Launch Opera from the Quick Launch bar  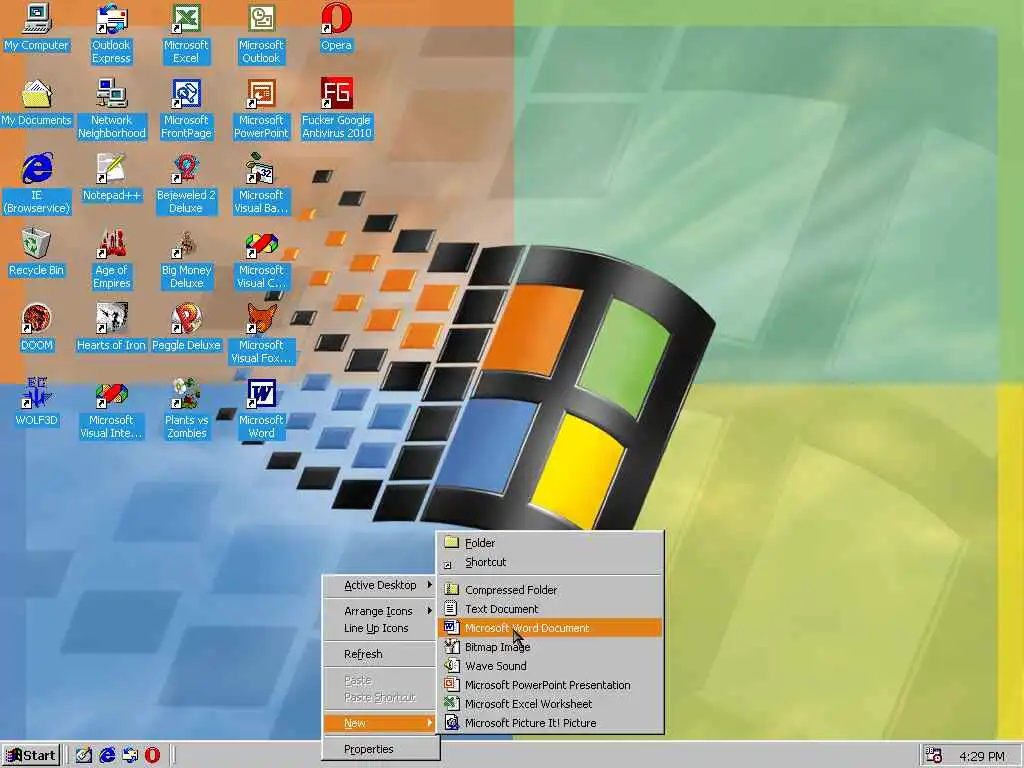(152, 756)
